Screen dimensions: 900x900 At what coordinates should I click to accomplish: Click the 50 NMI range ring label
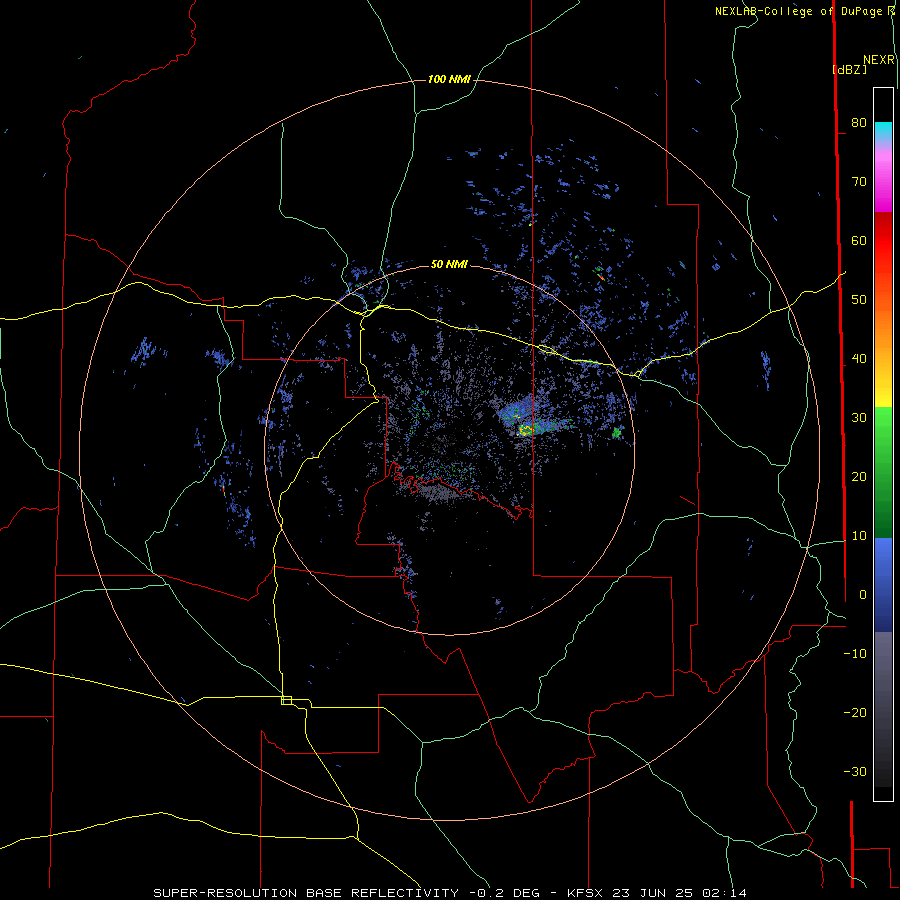449,264
